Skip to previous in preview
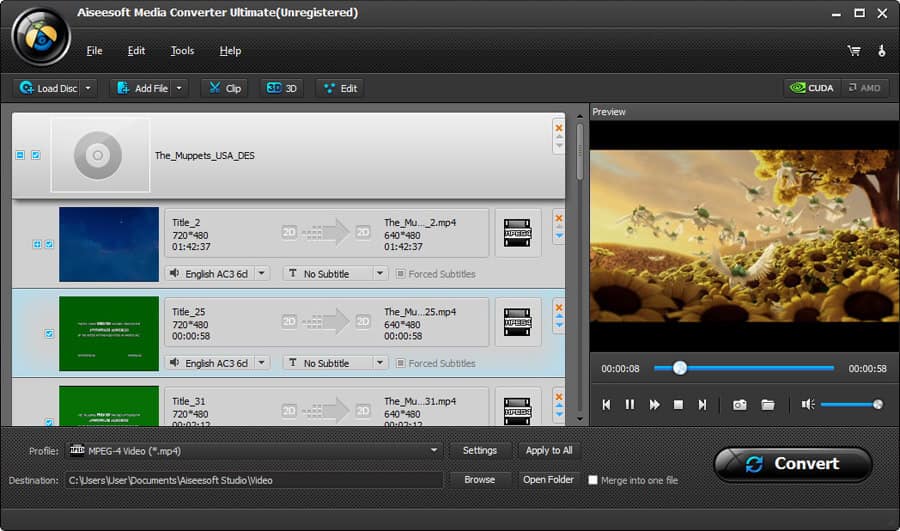The image size is (900, 531). pos(607,405)
